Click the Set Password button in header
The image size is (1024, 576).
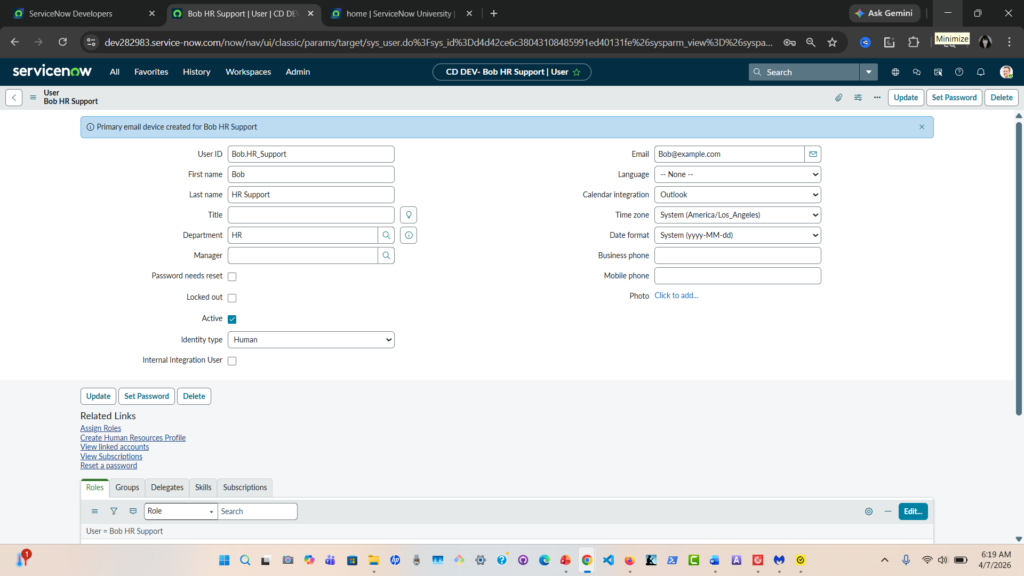(x=953, y=98)
